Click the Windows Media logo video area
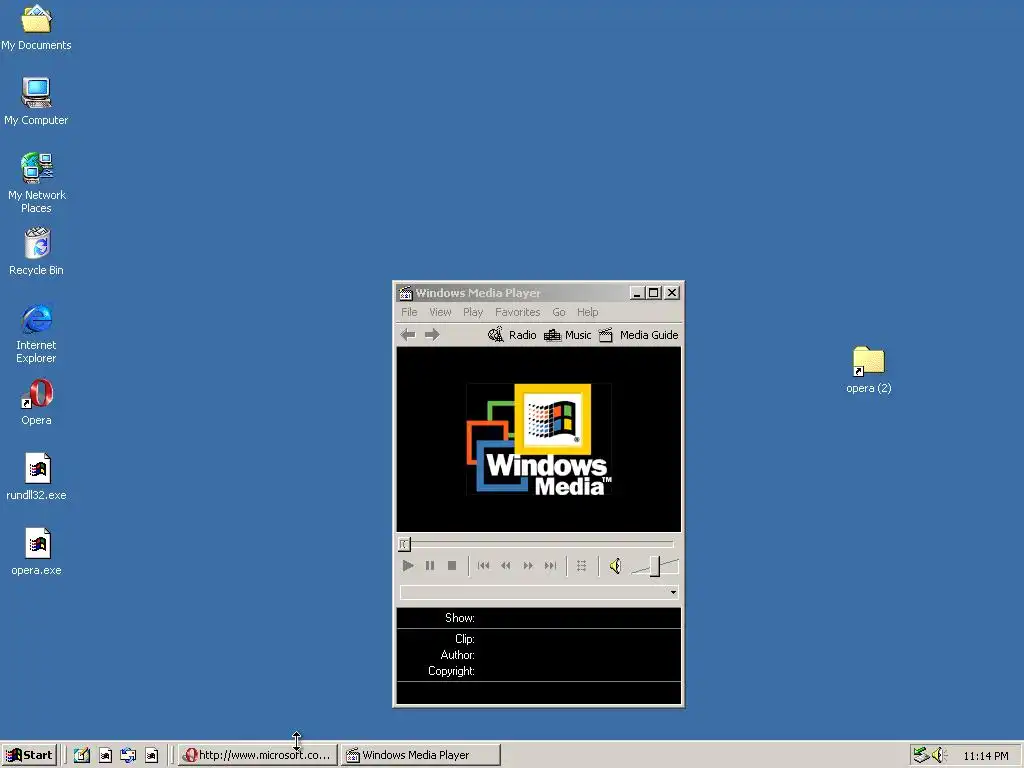The width and height of the screenshot is (1024, 768). point(539,440)
